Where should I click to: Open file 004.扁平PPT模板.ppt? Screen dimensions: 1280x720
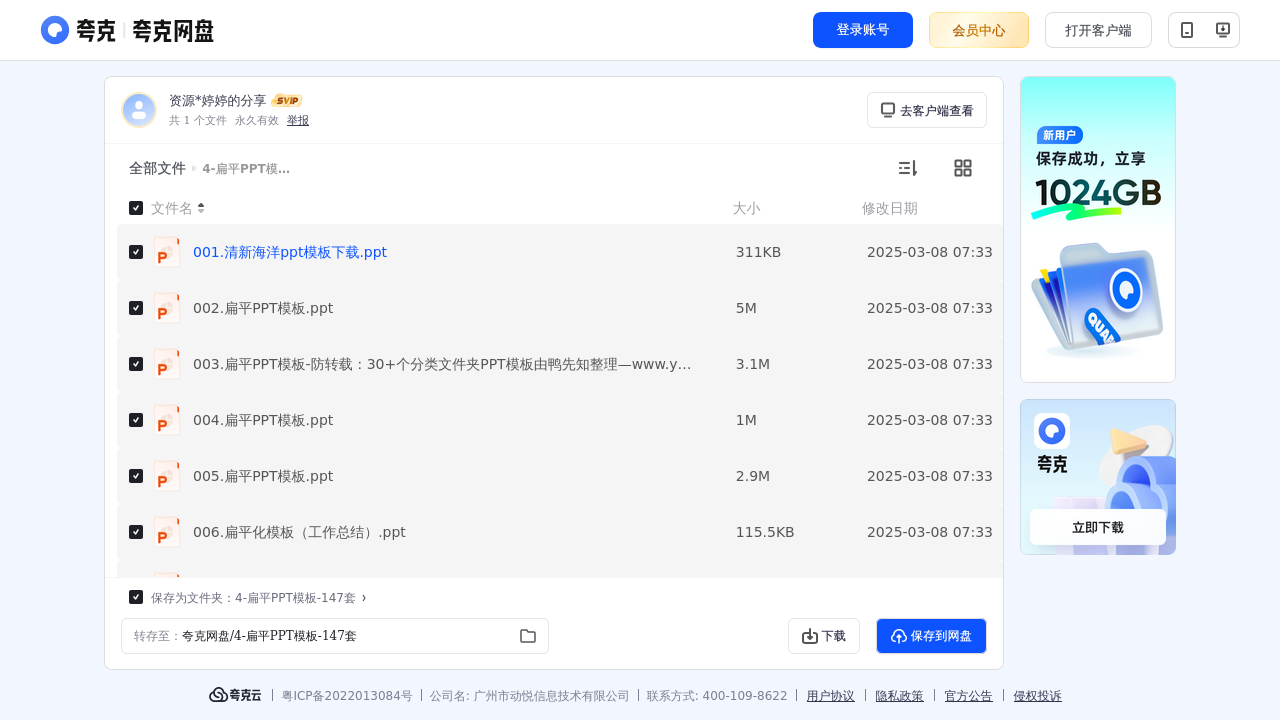[263, 420]
